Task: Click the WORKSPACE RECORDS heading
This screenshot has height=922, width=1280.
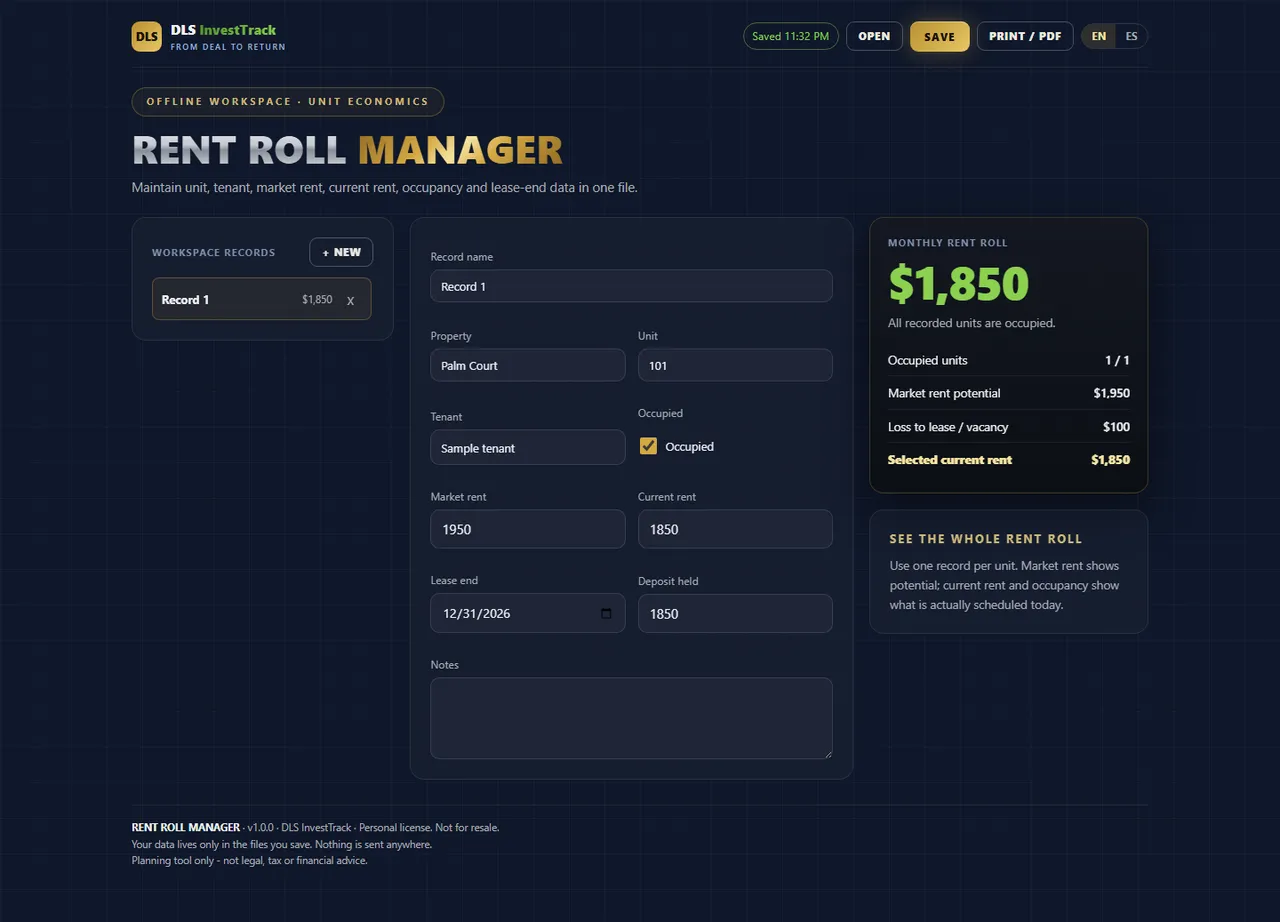Action: pyautogui.click(x=213, y=253)
